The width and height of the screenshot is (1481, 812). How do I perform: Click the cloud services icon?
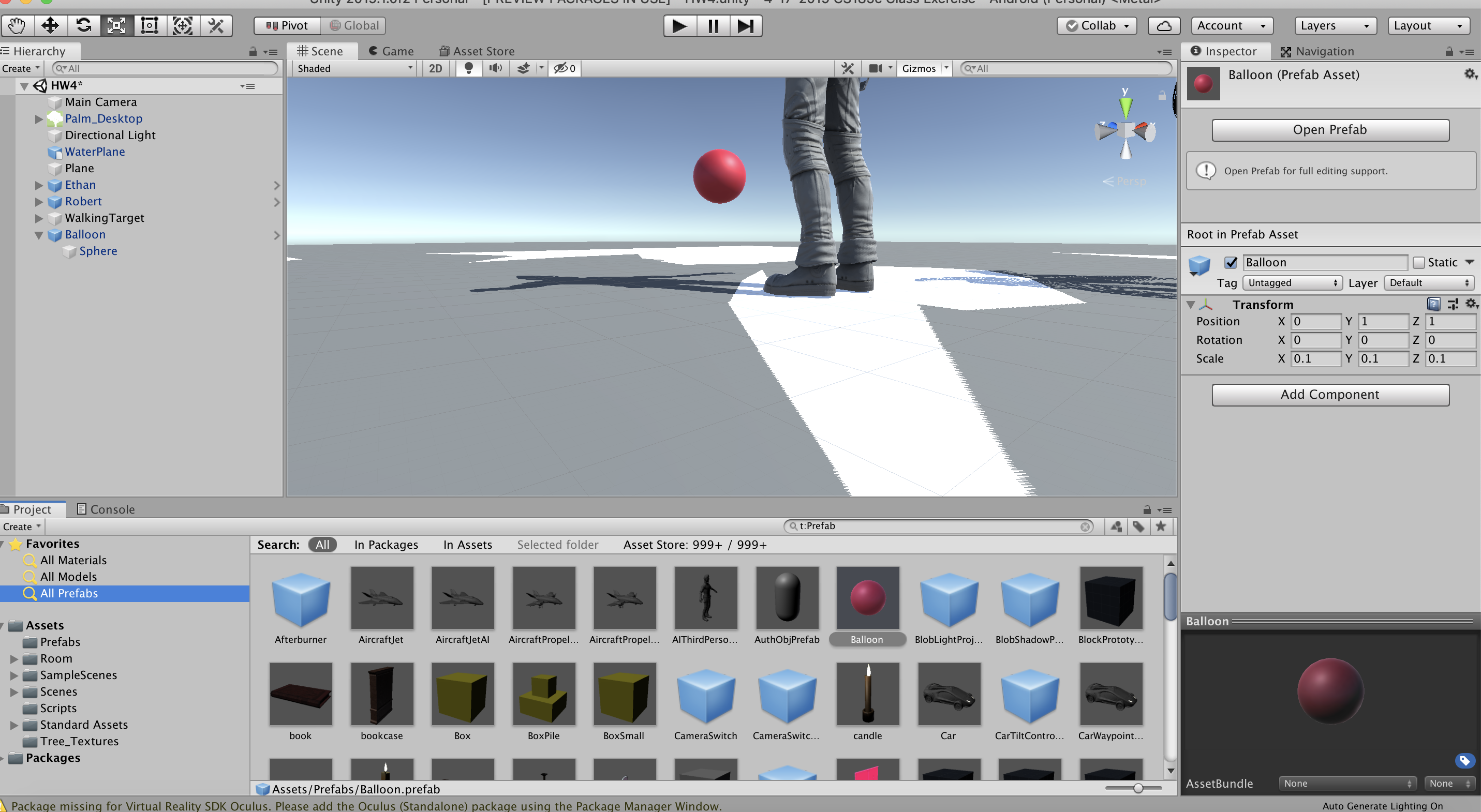[1164, 26]
